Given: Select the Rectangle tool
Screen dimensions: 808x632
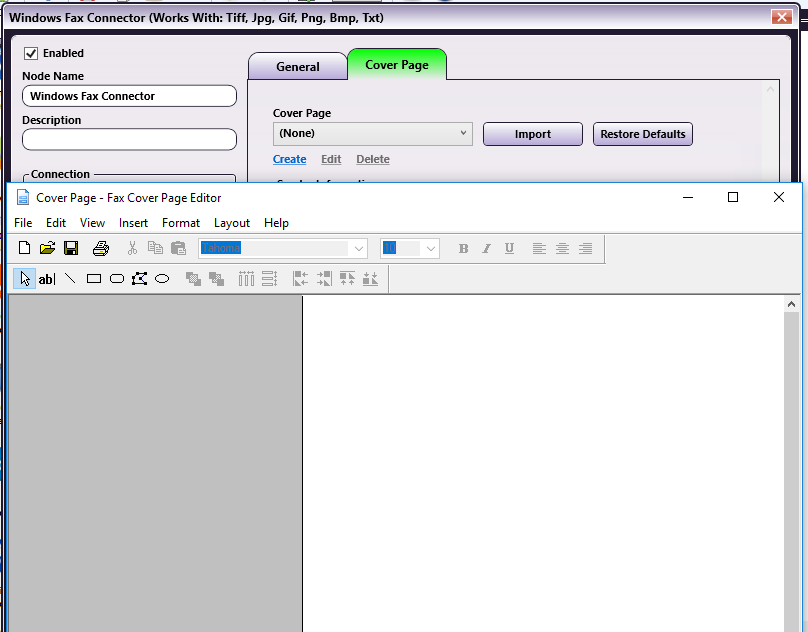Looking at the screenshot, I should 94,279.
